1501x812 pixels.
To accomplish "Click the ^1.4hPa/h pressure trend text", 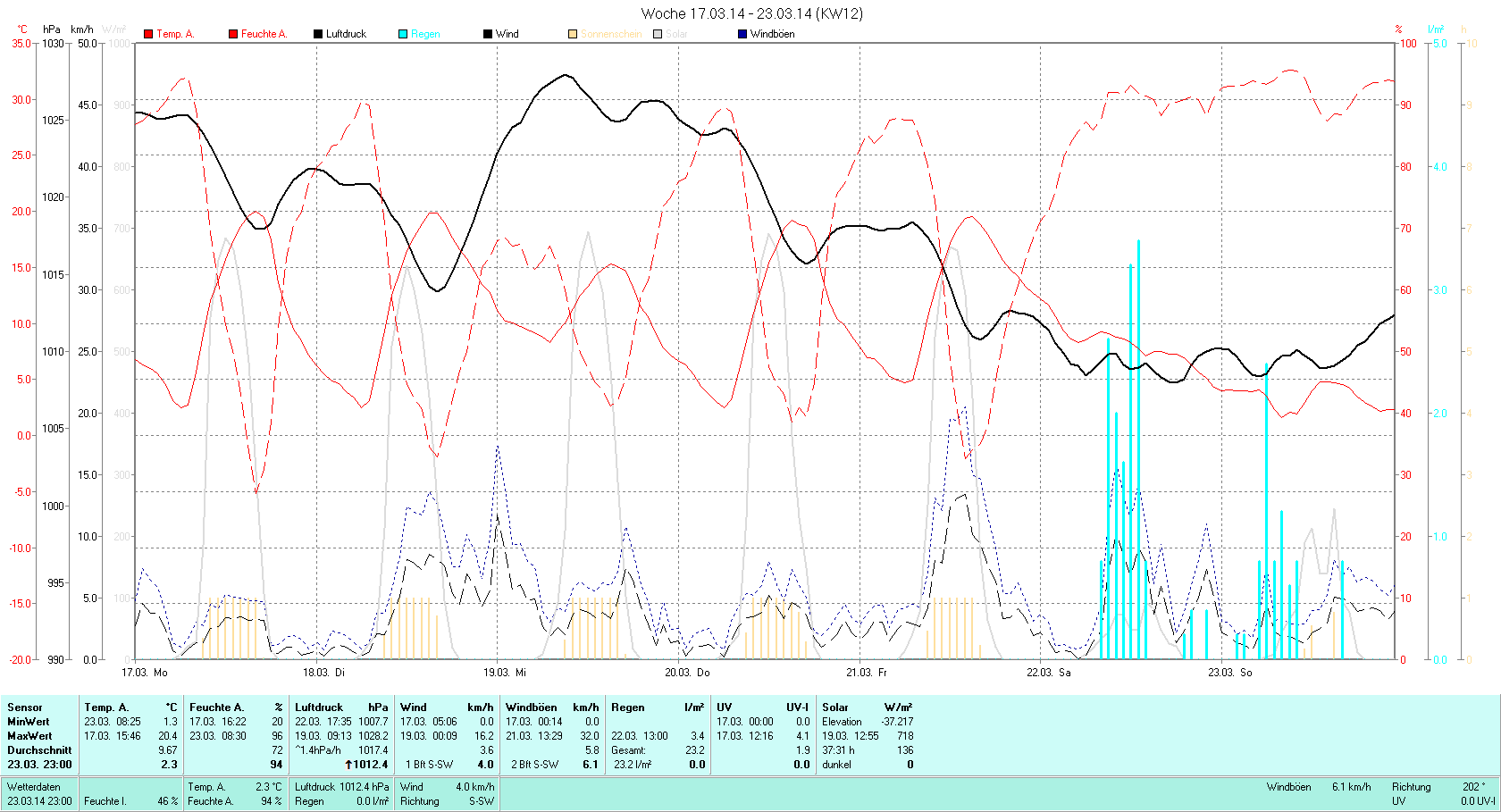I will point(318,750).
